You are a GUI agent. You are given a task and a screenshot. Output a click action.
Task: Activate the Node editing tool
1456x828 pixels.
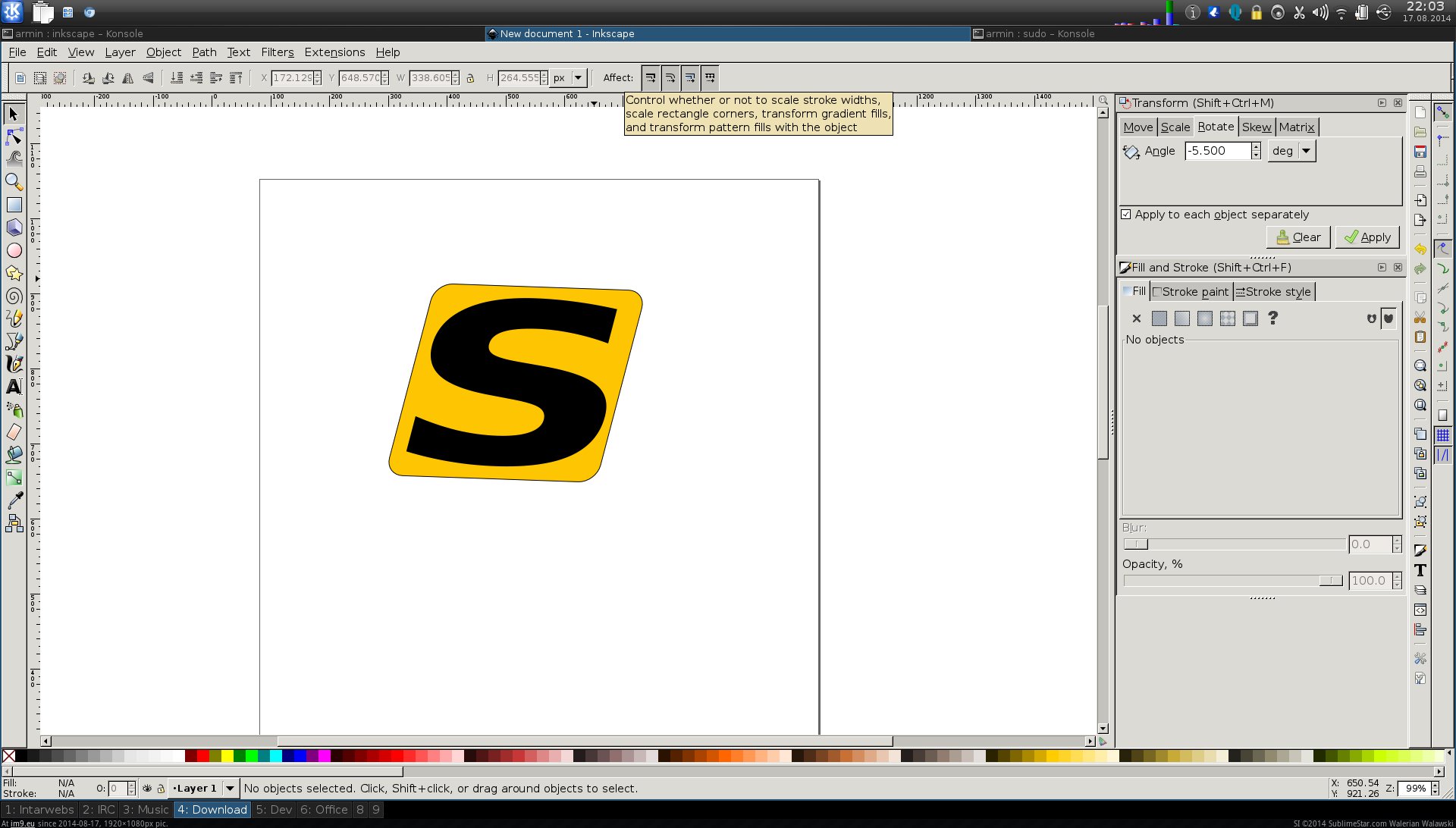click(x=14, y=137)
